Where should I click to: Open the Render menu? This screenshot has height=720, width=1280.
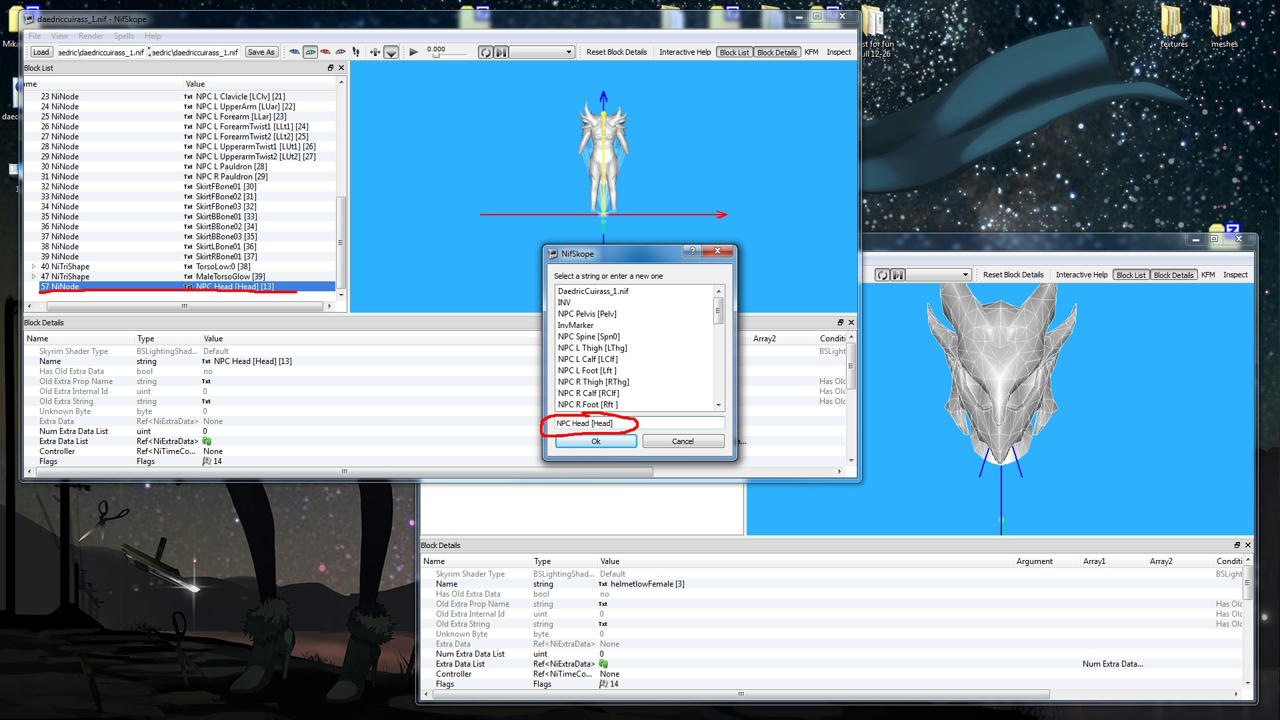click(91, 36)
